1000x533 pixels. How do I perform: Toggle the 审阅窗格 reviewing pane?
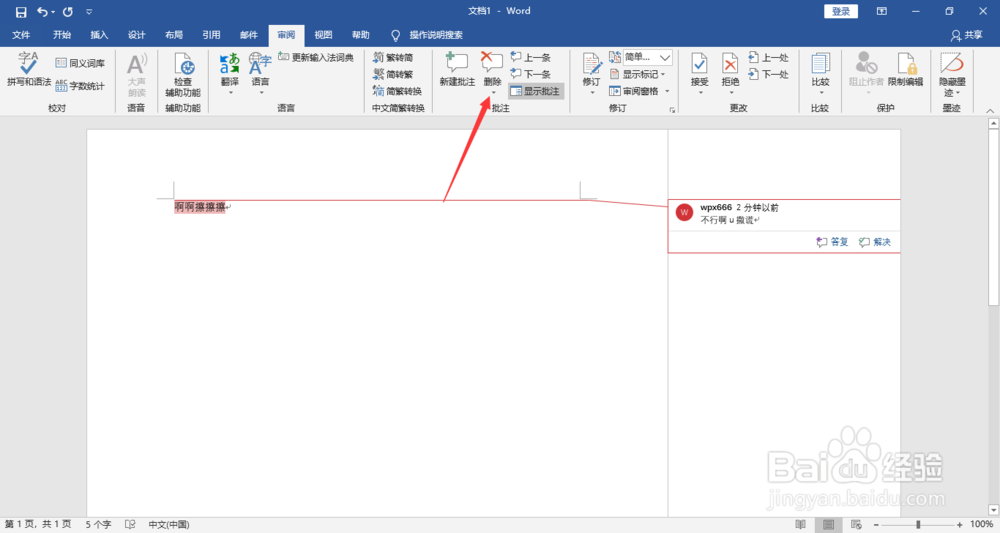pos(635,91)
